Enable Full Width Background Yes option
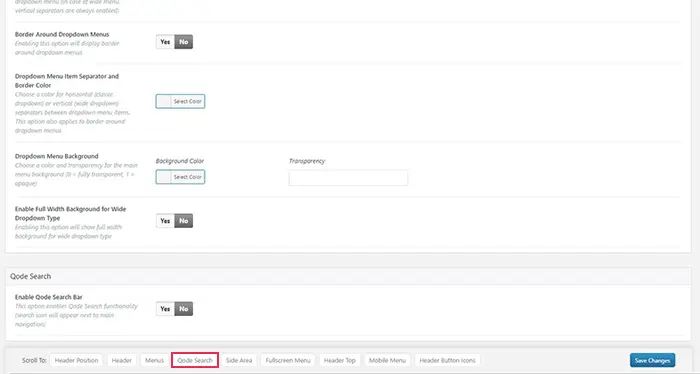Image resolution: width=700 pixels, height=374 pixels. pos(165,221)
